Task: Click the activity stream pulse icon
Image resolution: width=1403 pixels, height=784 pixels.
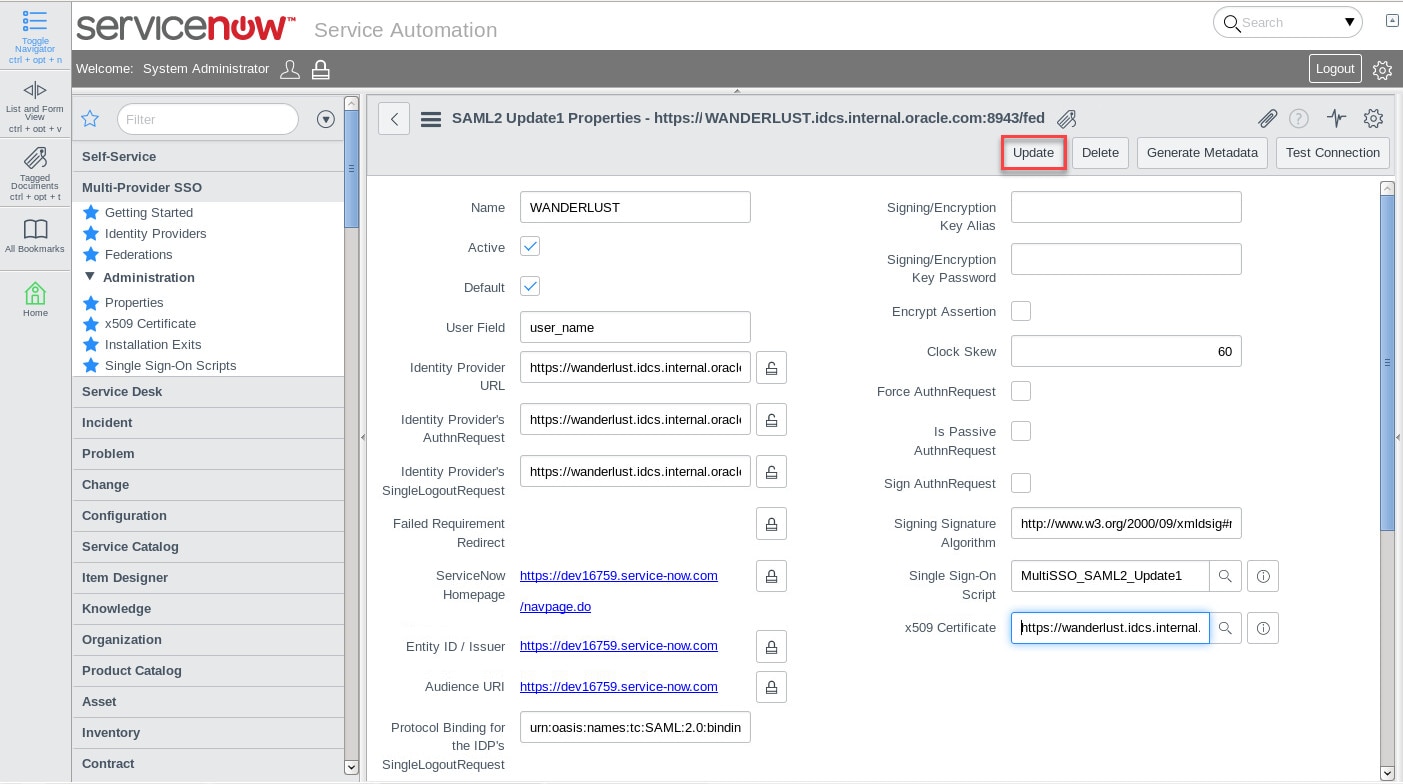Action: (x=1337, y=118)
